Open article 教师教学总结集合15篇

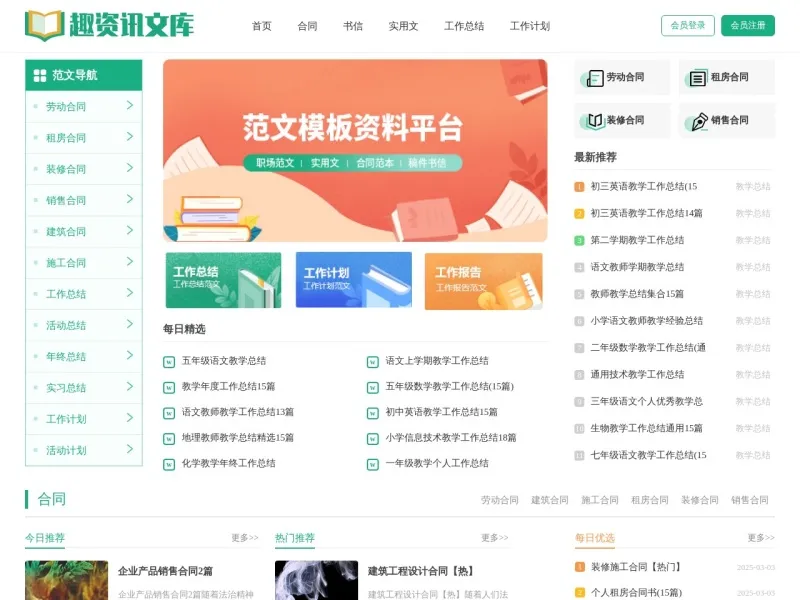(637, 294)
